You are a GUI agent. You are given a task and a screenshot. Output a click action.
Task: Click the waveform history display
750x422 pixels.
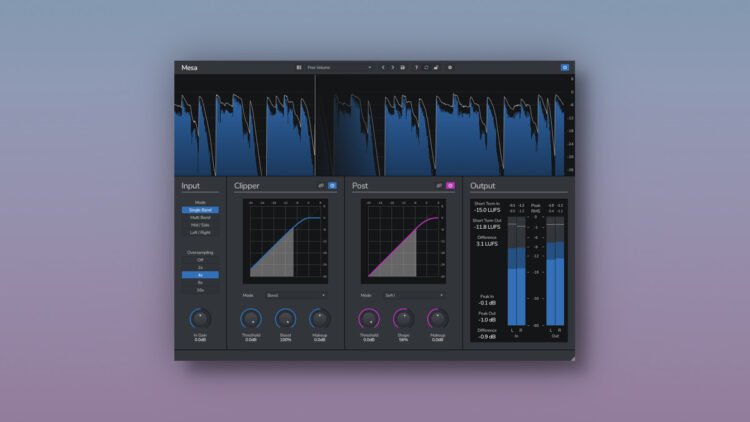[375, 125]
